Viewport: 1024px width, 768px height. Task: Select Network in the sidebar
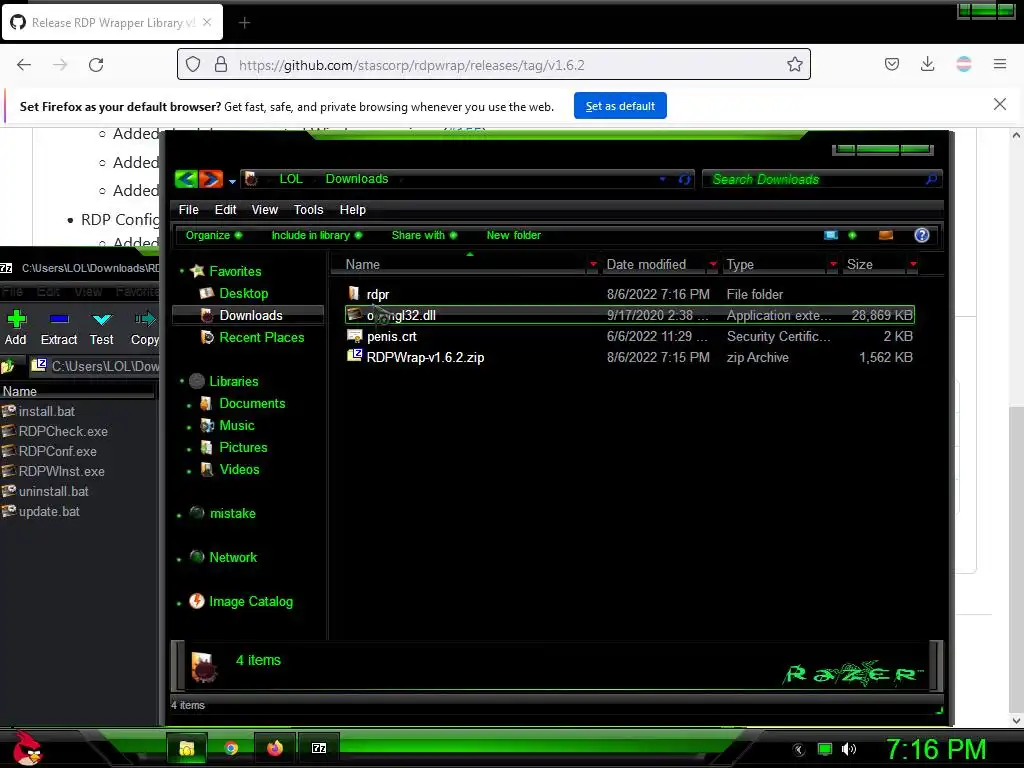tap(232, 557)
